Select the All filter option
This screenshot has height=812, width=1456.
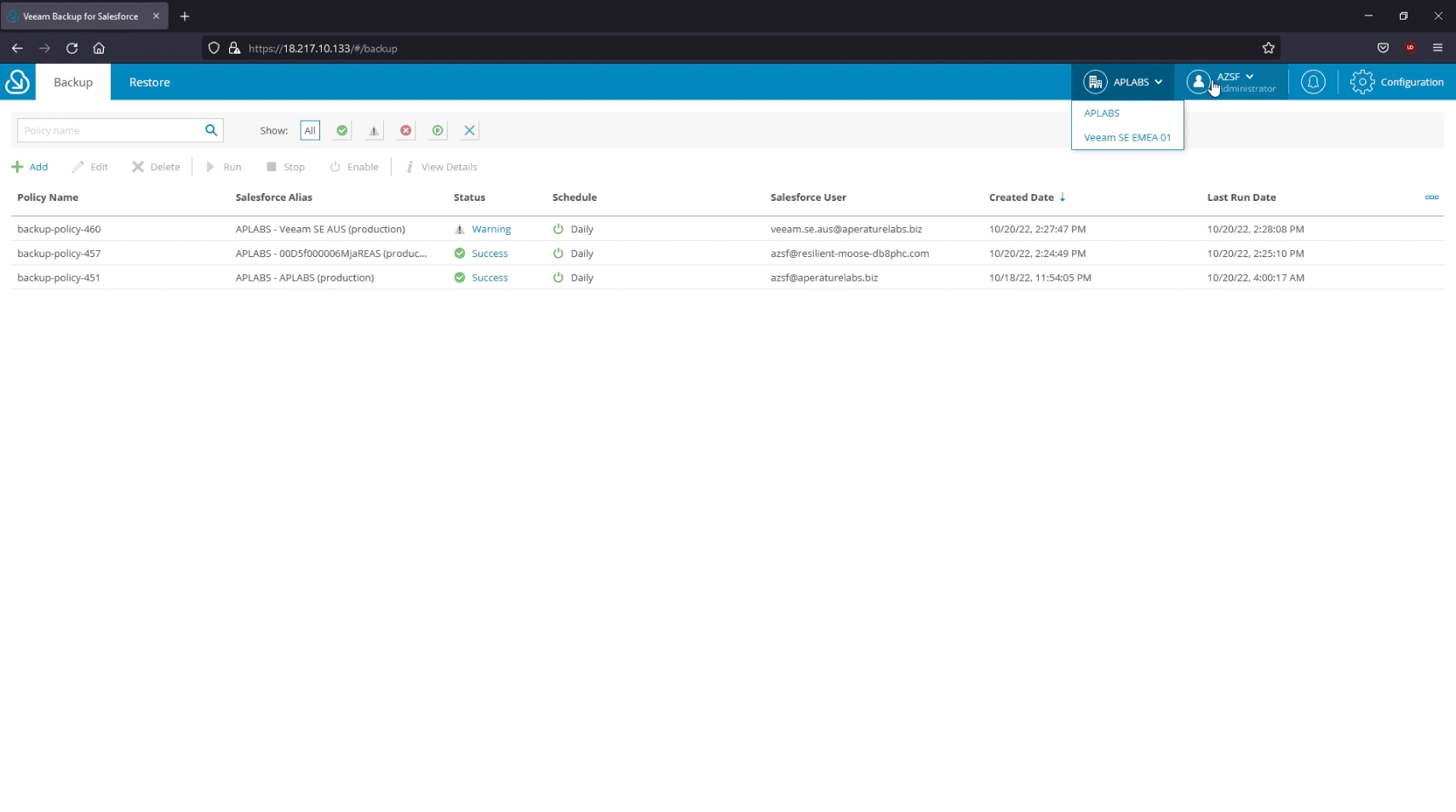click(309, 130)
